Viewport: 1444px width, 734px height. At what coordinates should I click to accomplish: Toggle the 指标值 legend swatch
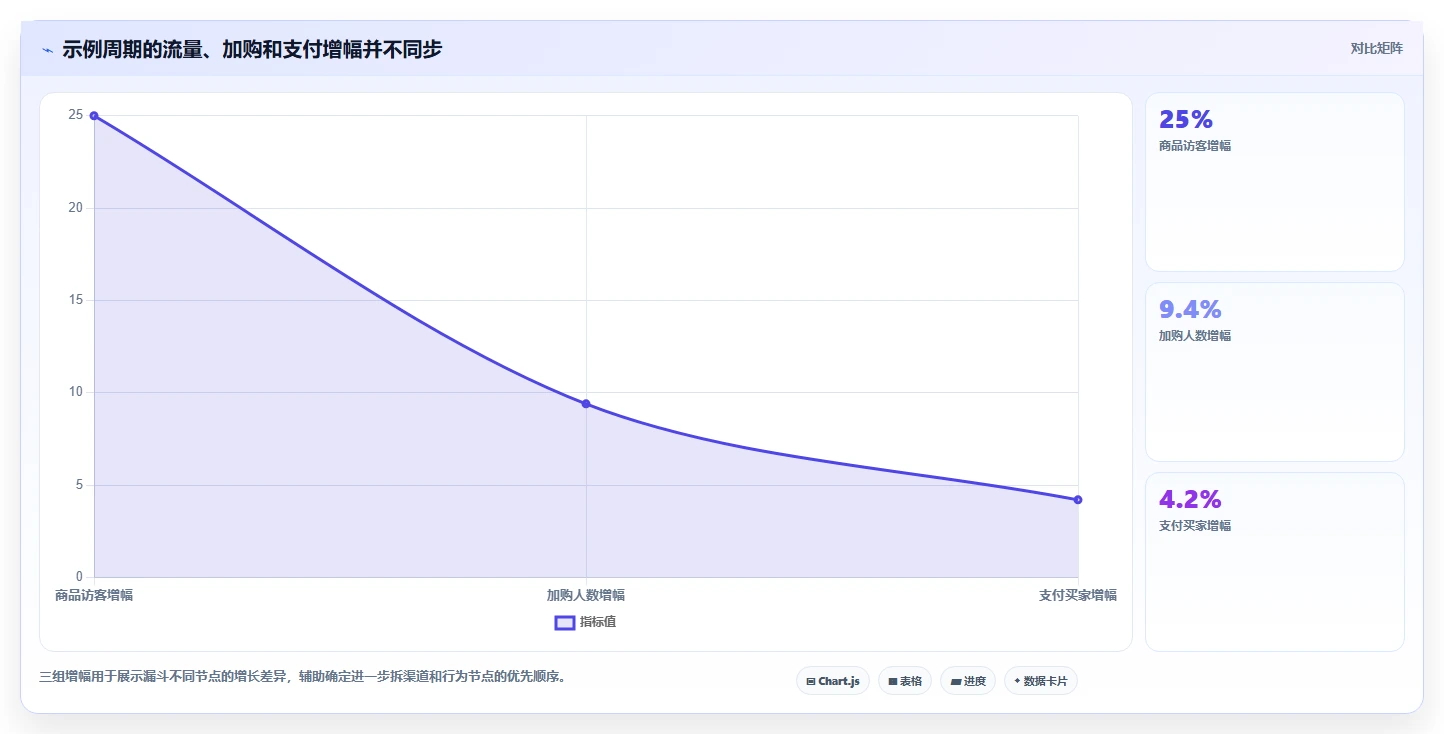point(565,622)
